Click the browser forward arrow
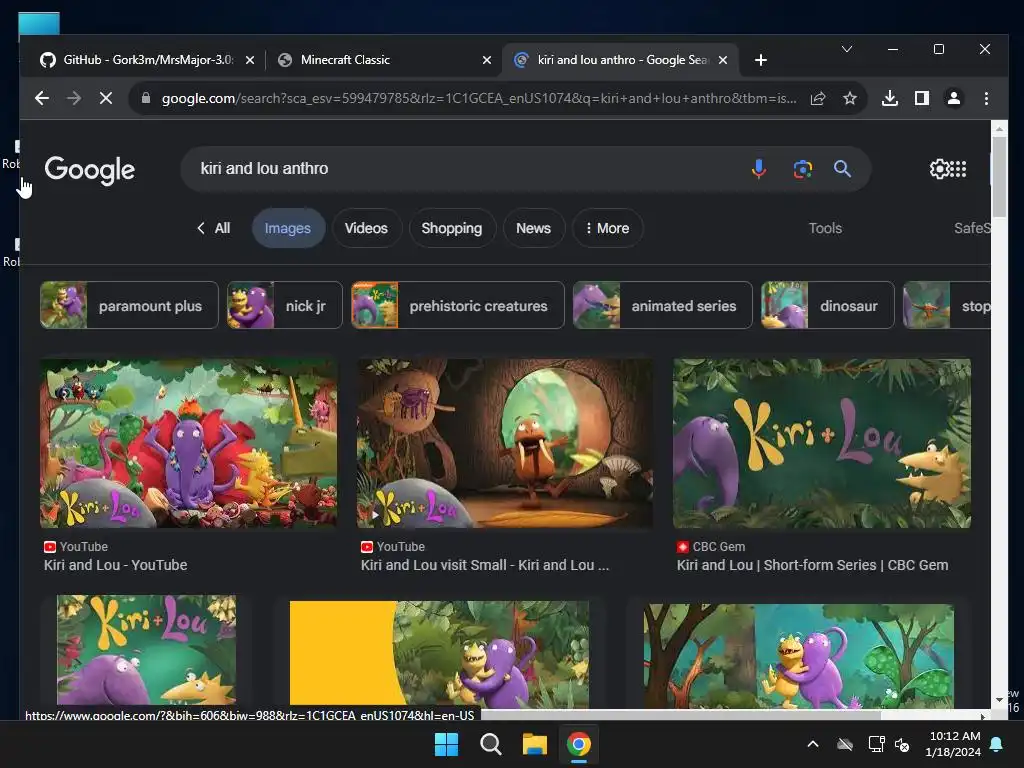This screenshot has height=768, width=1024. 74,98
